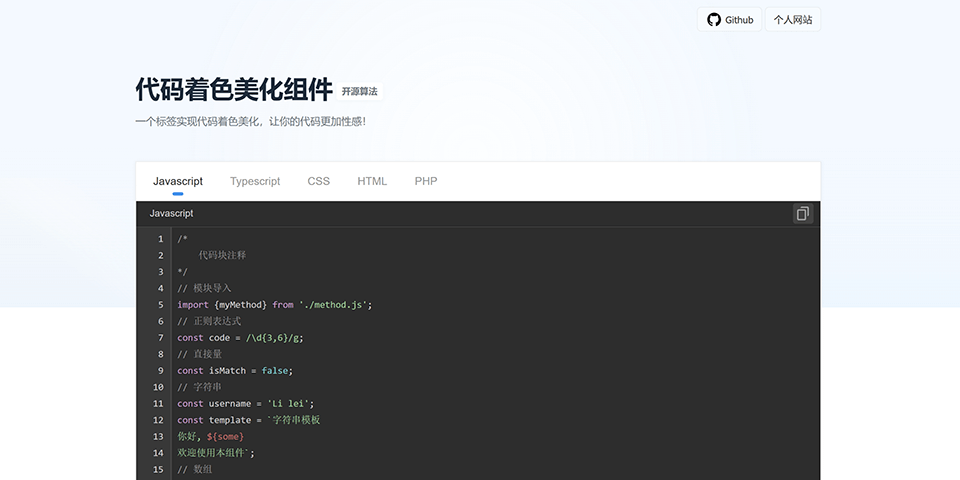The width and height of the screenshot is (960, 480).
Task: Click line number 5 in the gutter
Action: tap(160, 305)
